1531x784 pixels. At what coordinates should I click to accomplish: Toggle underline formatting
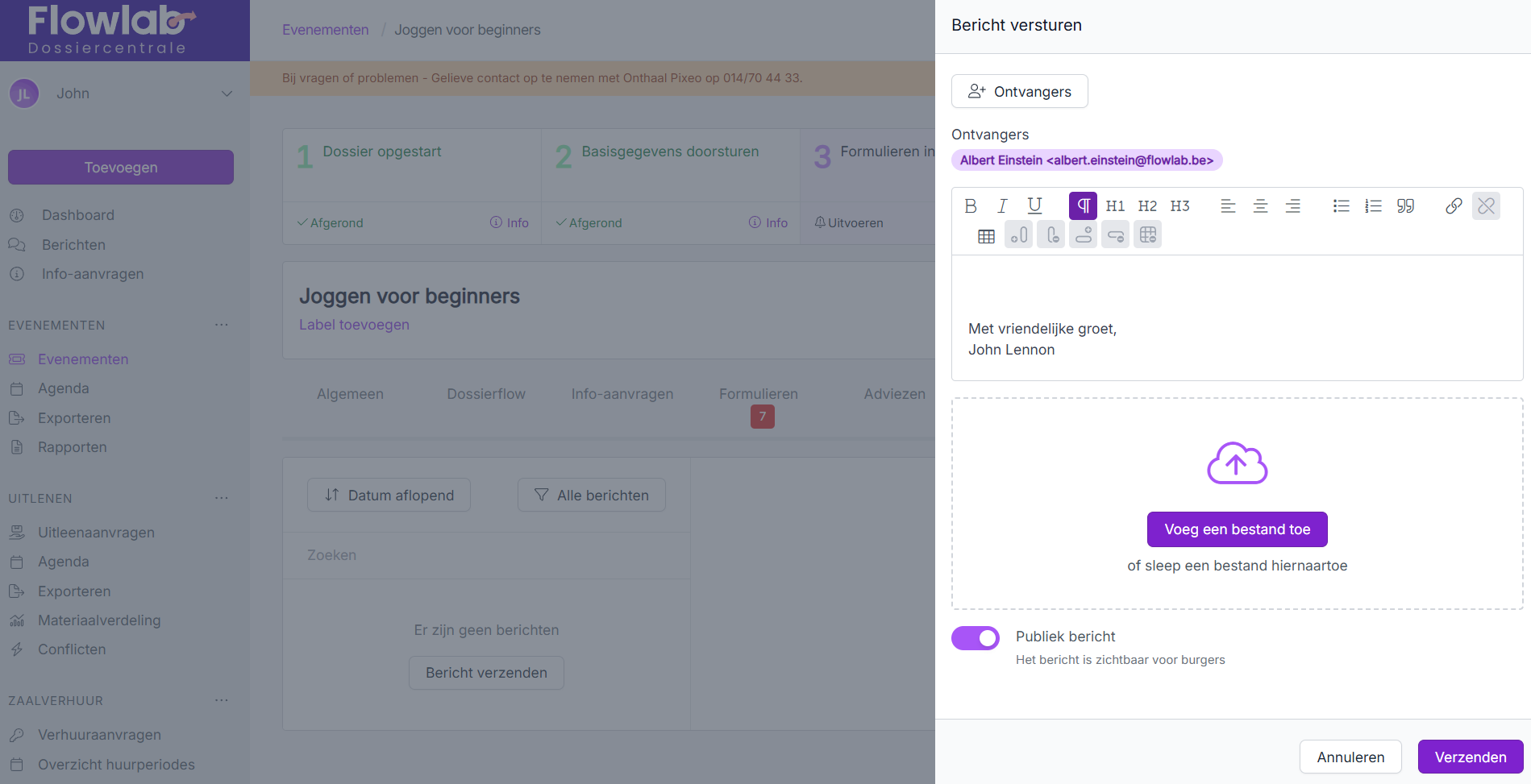click(x=1034, y=206)
